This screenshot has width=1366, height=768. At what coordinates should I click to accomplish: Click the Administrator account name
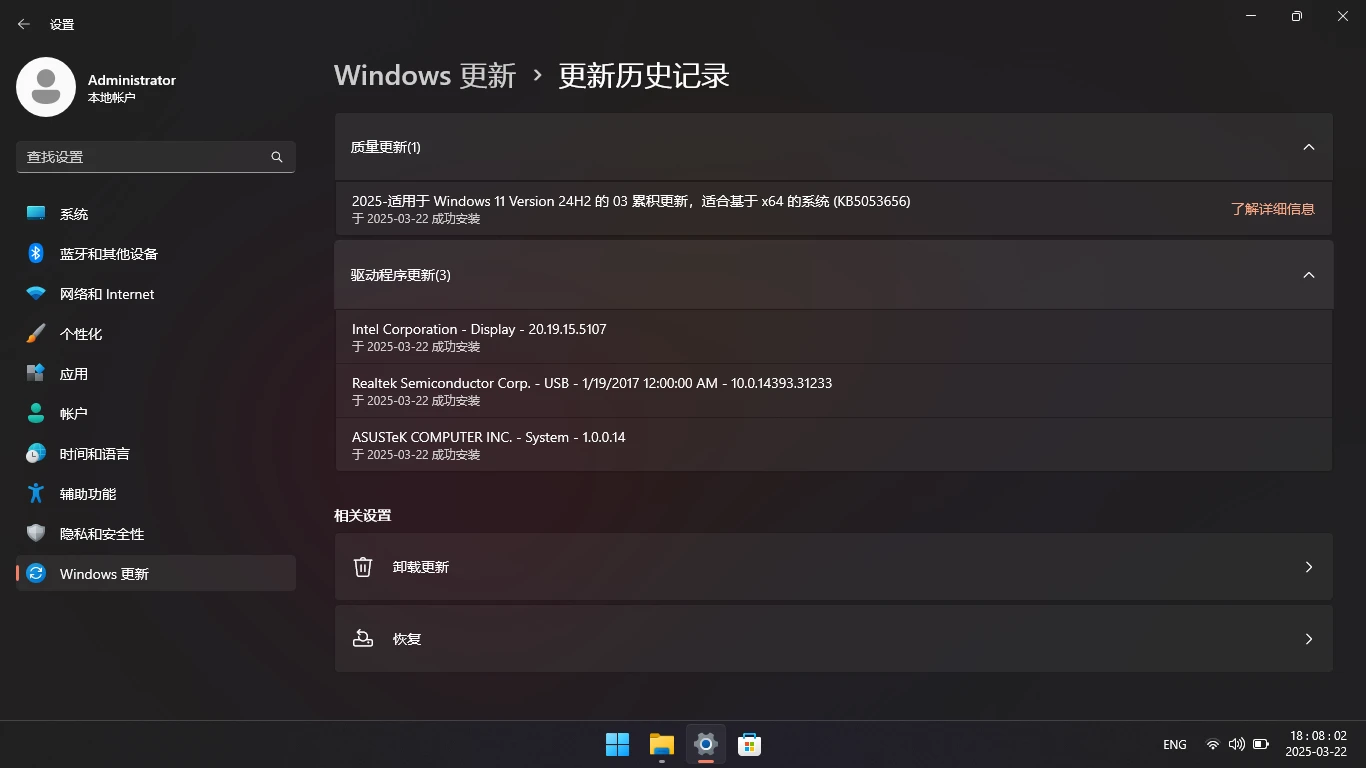coord(132,80)
